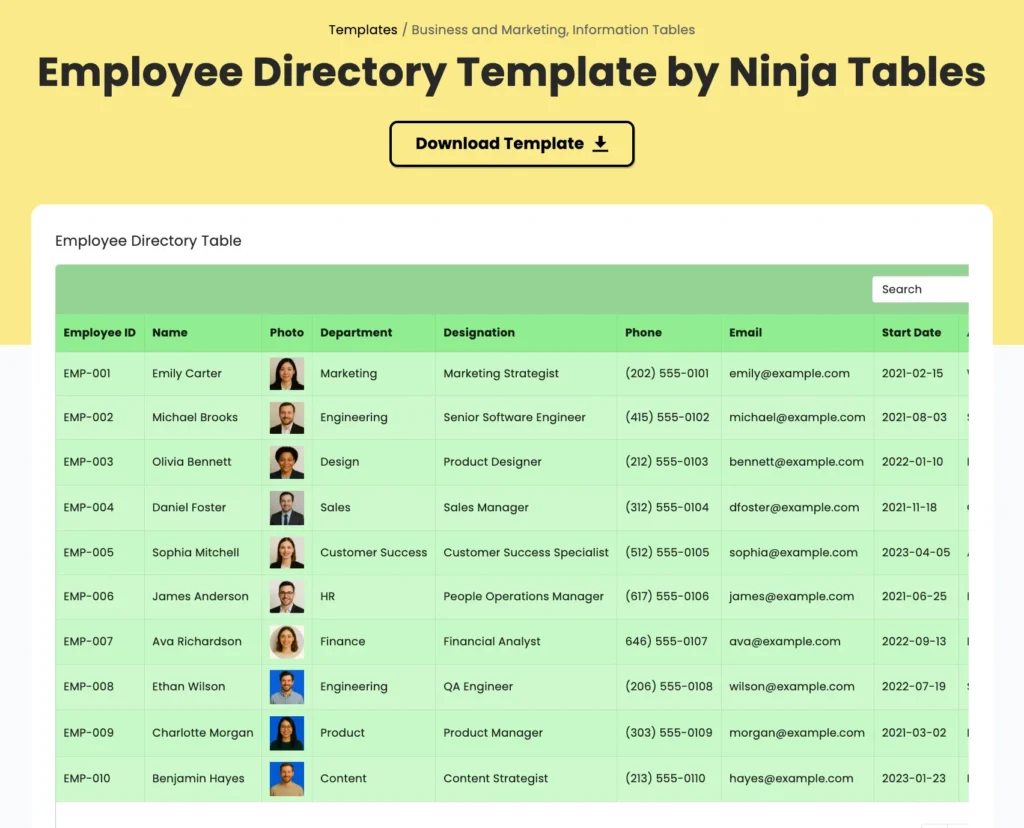Viewport: 1024px width, 828px height.
Task: Click the name Charlotte Morgan
Action: point(202,733)
